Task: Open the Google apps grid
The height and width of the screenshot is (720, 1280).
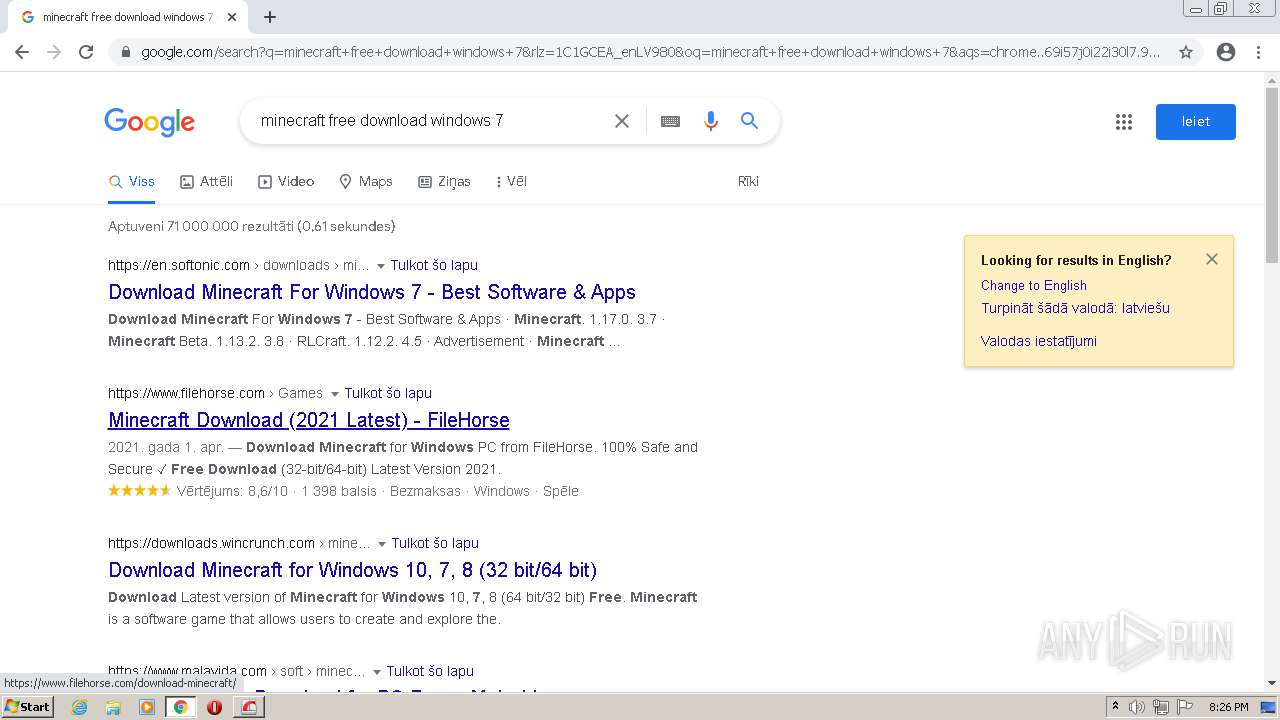Action: (1124, 122)
